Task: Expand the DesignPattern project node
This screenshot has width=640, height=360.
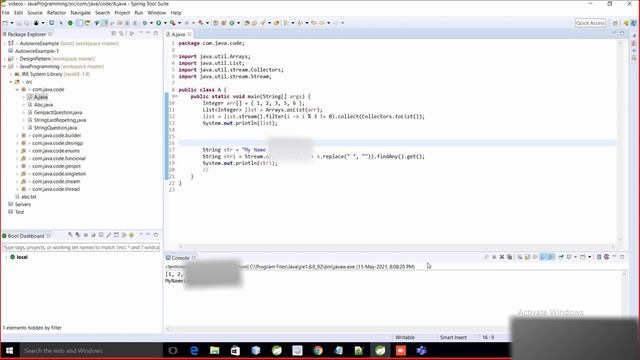Action: coord(4,59)
